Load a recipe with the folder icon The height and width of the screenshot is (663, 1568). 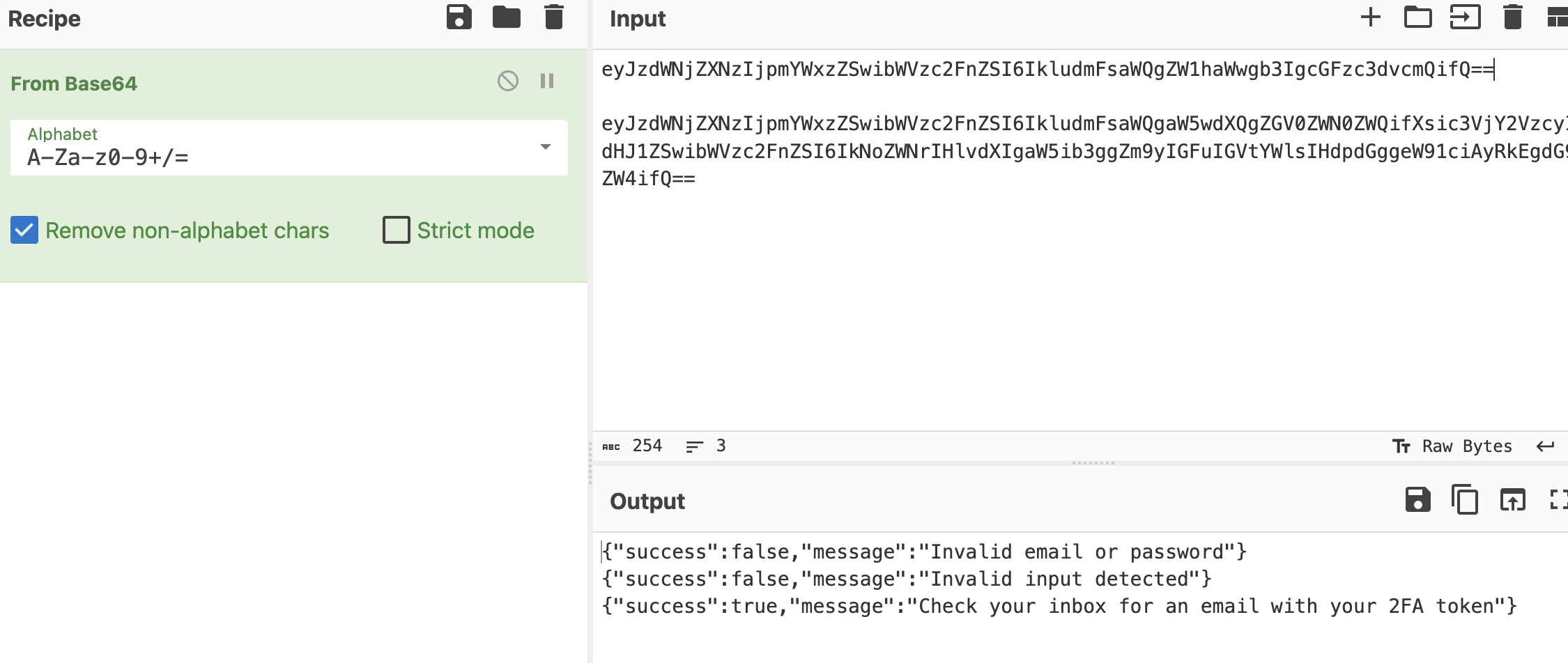tap(506, 17)
